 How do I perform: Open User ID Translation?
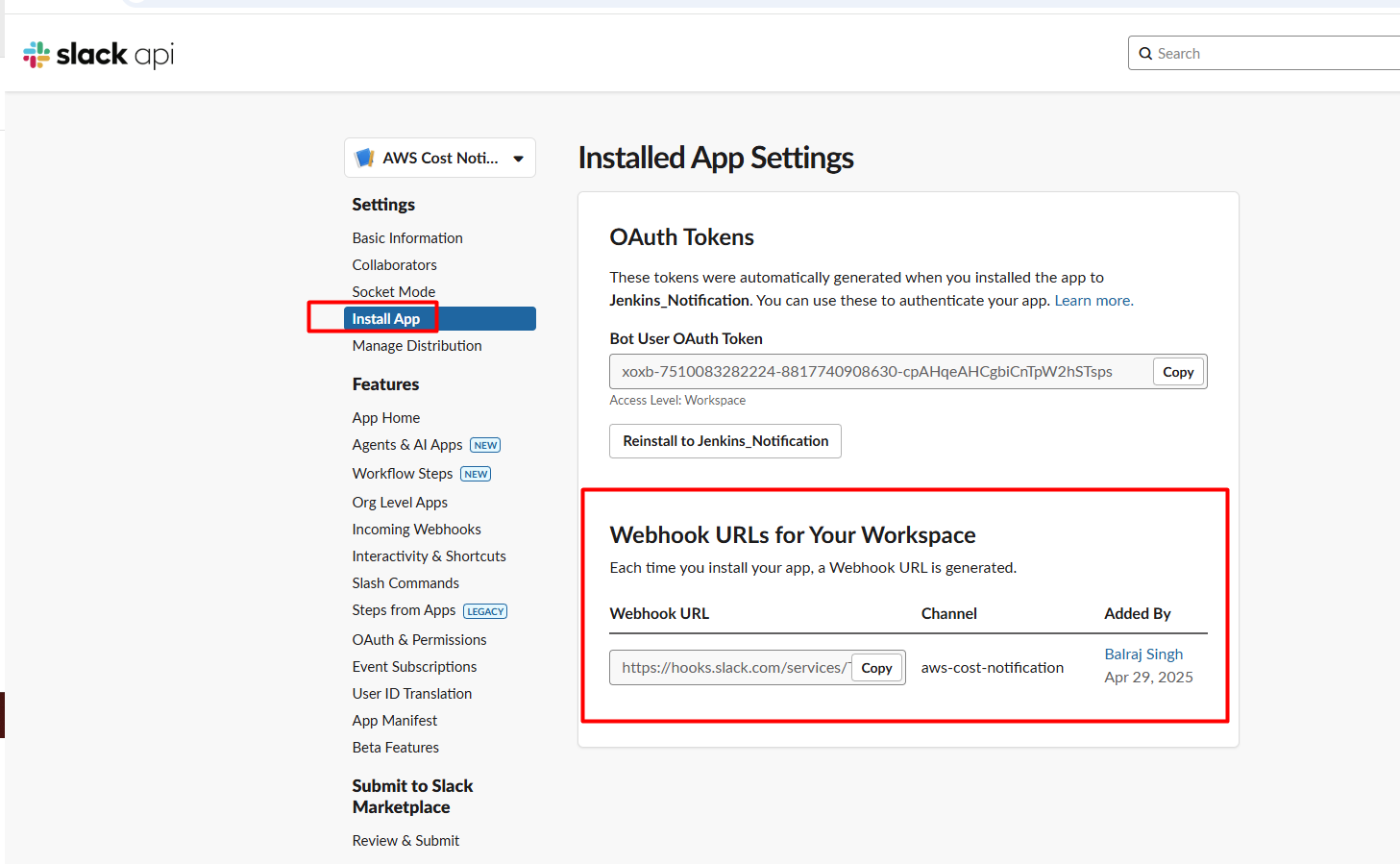[x=412, y=694]
